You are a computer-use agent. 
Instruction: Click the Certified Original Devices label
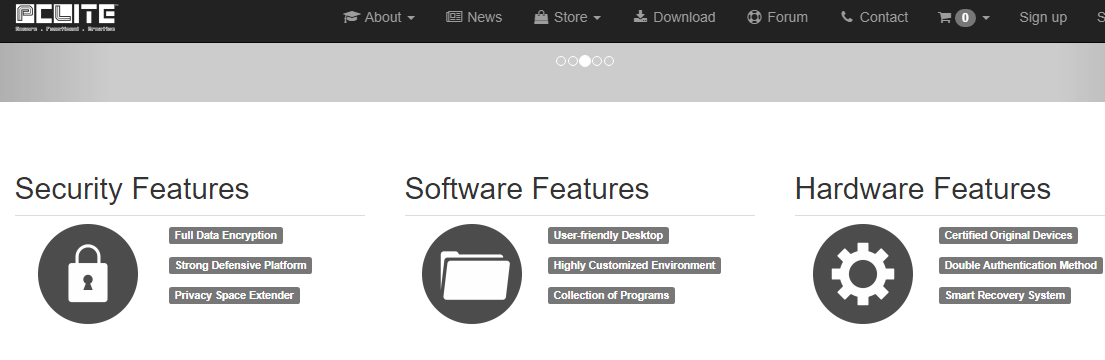coord(1008,235)
